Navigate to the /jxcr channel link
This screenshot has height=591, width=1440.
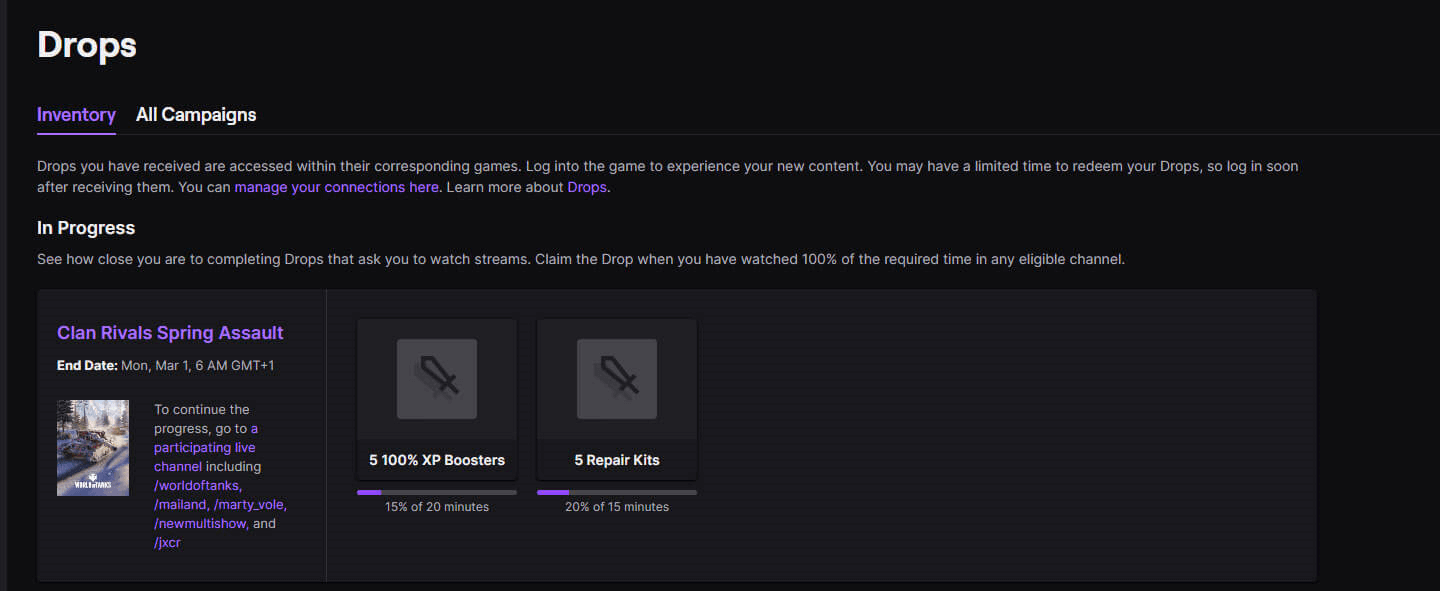click(167, 542)
